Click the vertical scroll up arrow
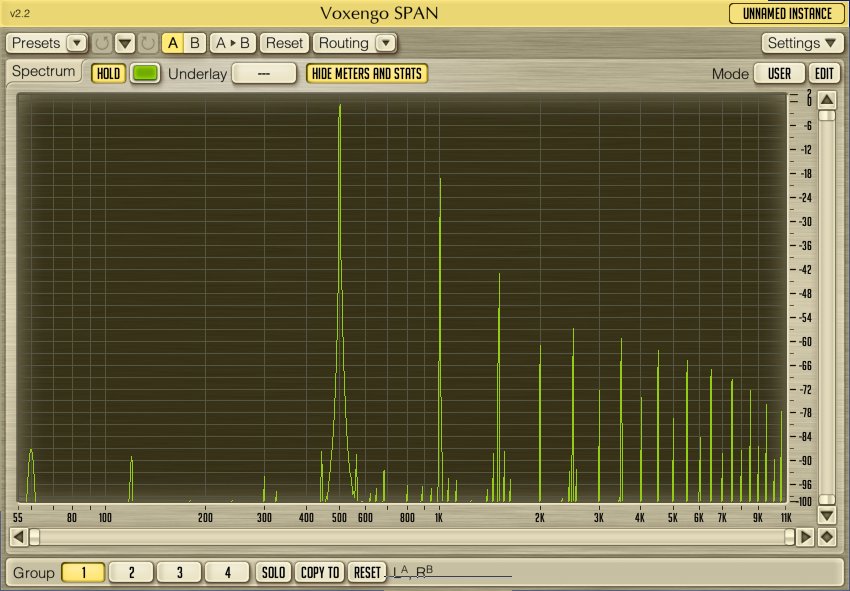 (x=826, y=100)
